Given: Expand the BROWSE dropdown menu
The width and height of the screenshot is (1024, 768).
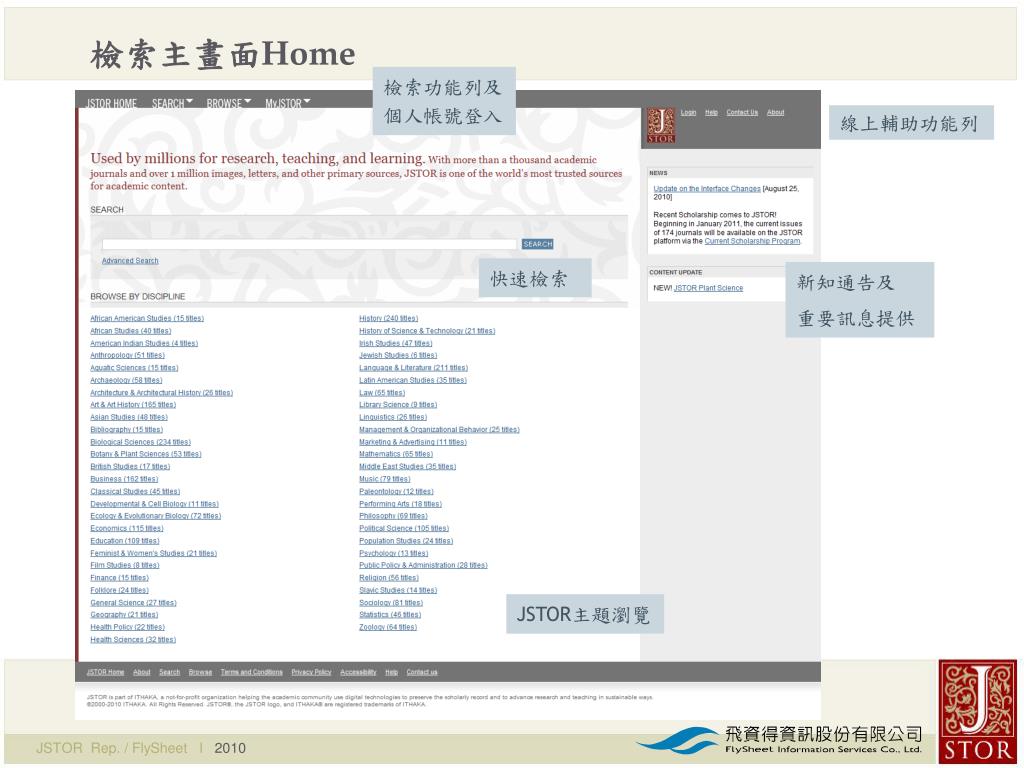Looking at the screenshot, I should (229, 103).
